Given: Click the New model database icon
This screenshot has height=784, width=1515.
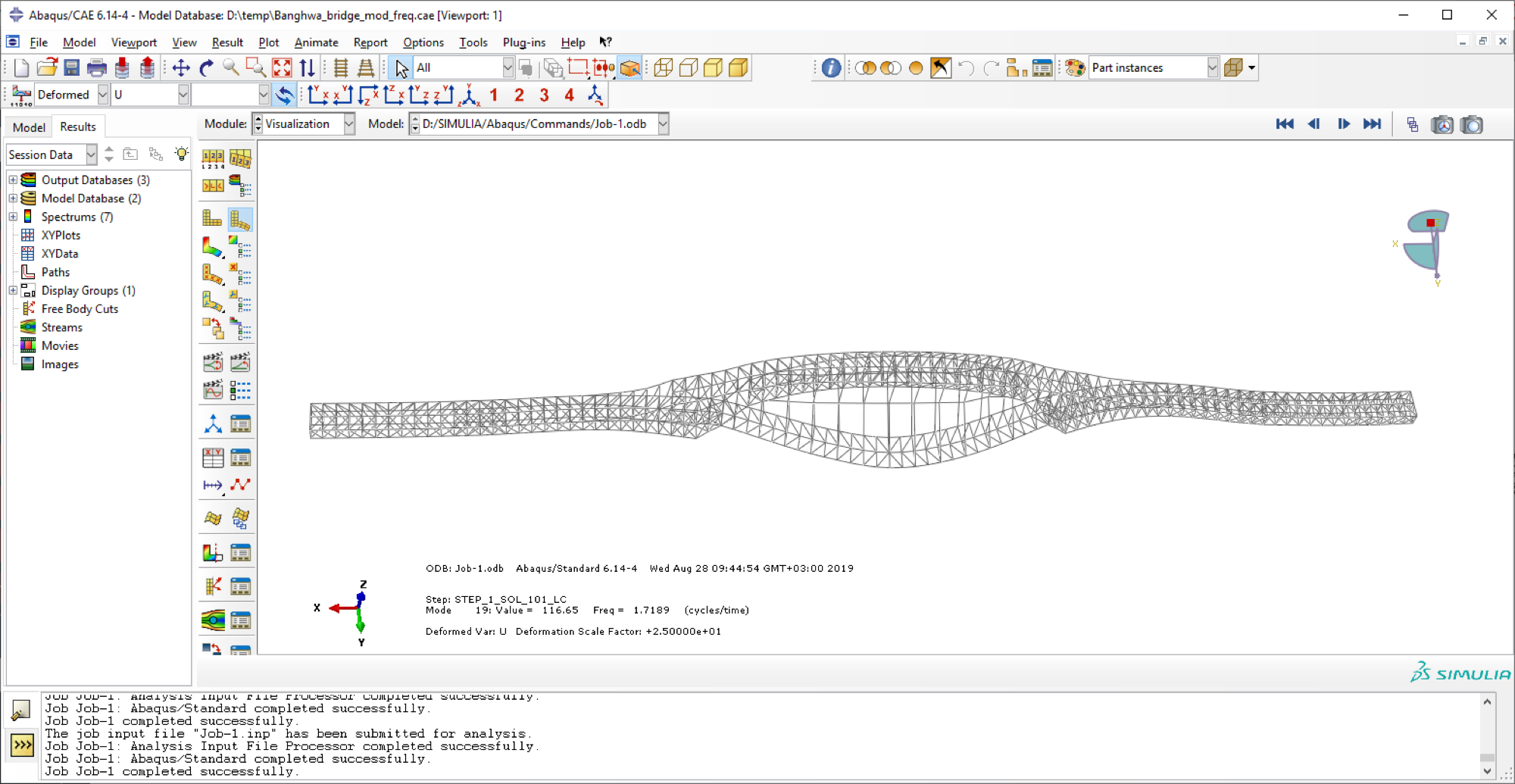Looking at the screenshot, I should [21, 68].
